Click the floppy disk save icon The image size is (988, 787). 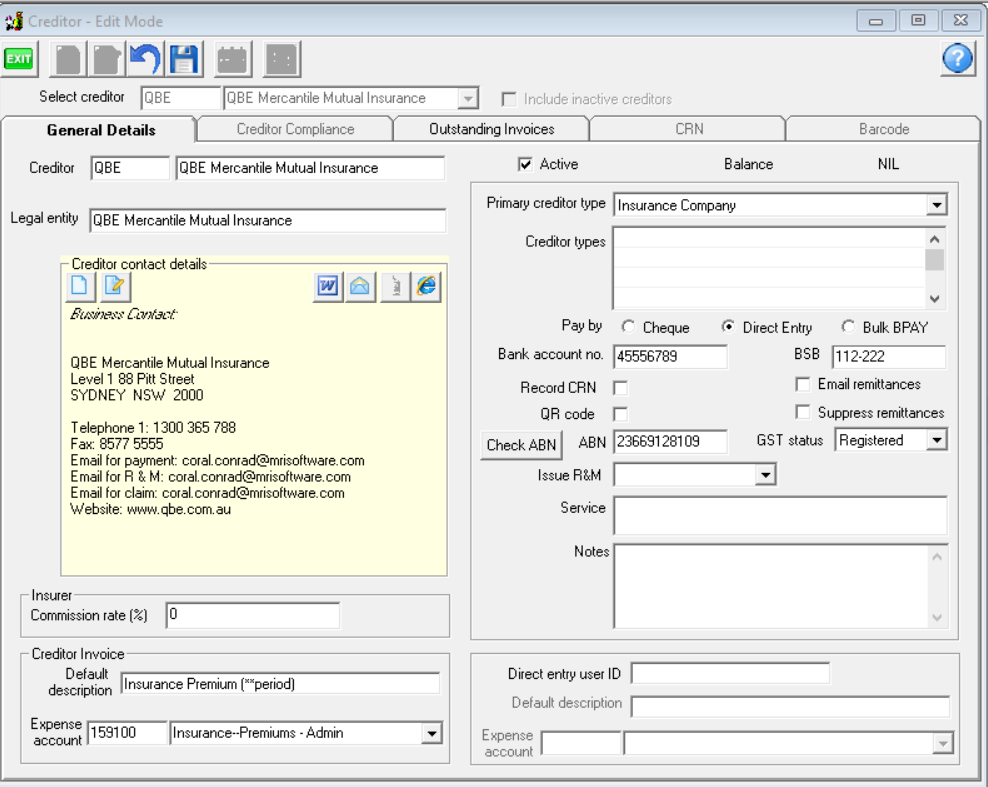tap(184, 59)
